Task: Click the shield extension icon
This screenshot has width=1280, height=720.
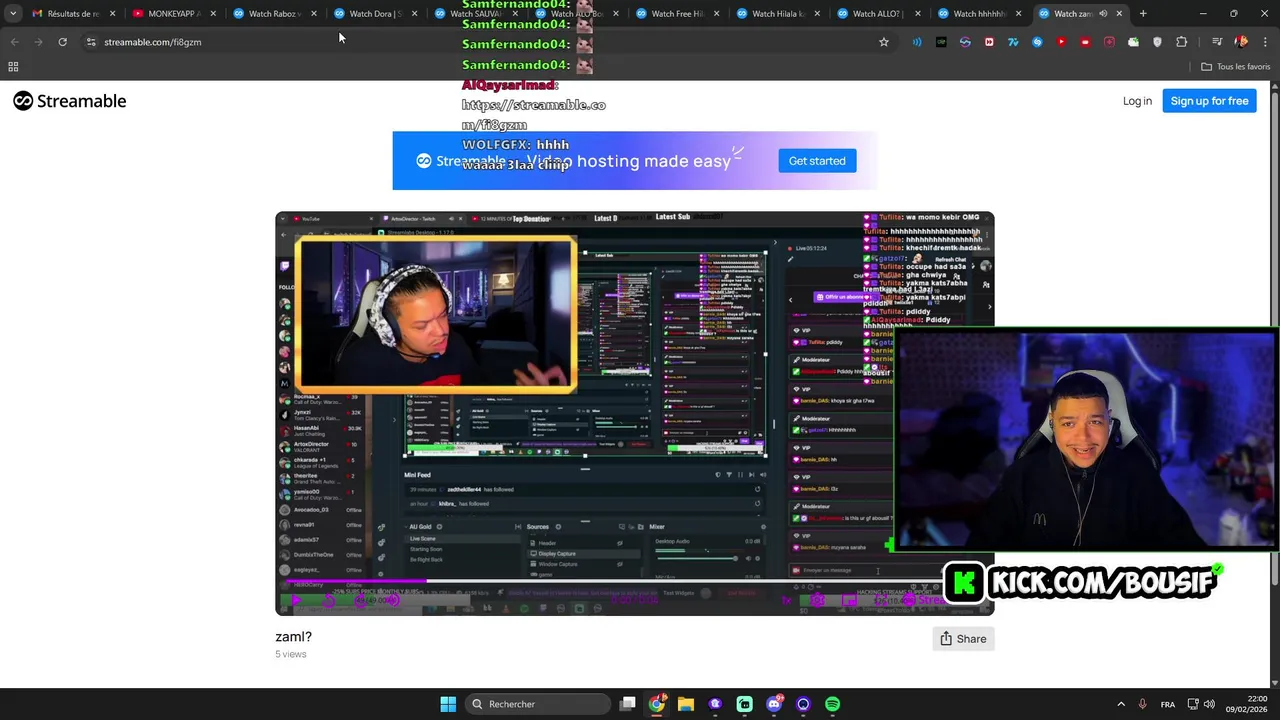Action: point(1157,42)
